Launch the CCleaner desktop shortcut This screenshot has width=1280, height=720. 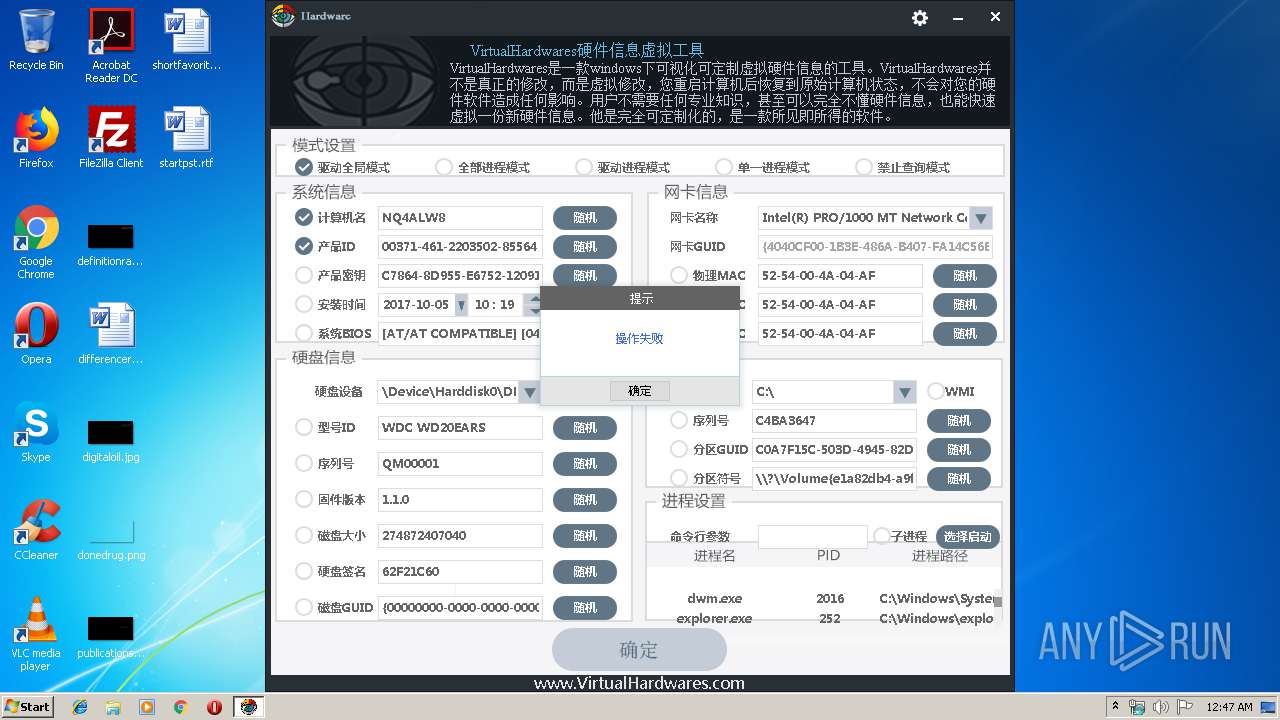(36, 529)
